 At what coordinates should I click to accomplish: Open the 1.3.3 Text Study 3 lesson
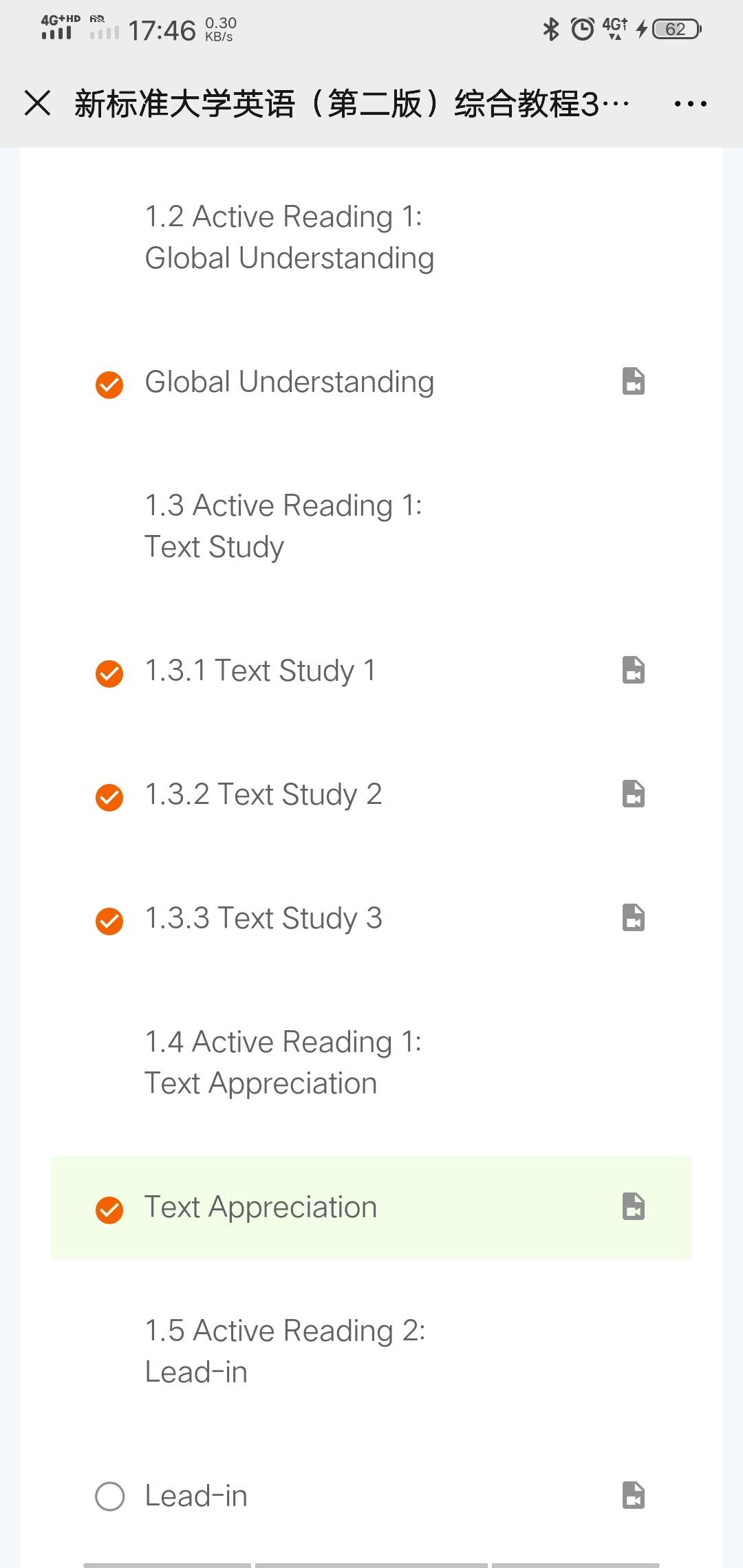pyautogui.click(x=263, y=918)
